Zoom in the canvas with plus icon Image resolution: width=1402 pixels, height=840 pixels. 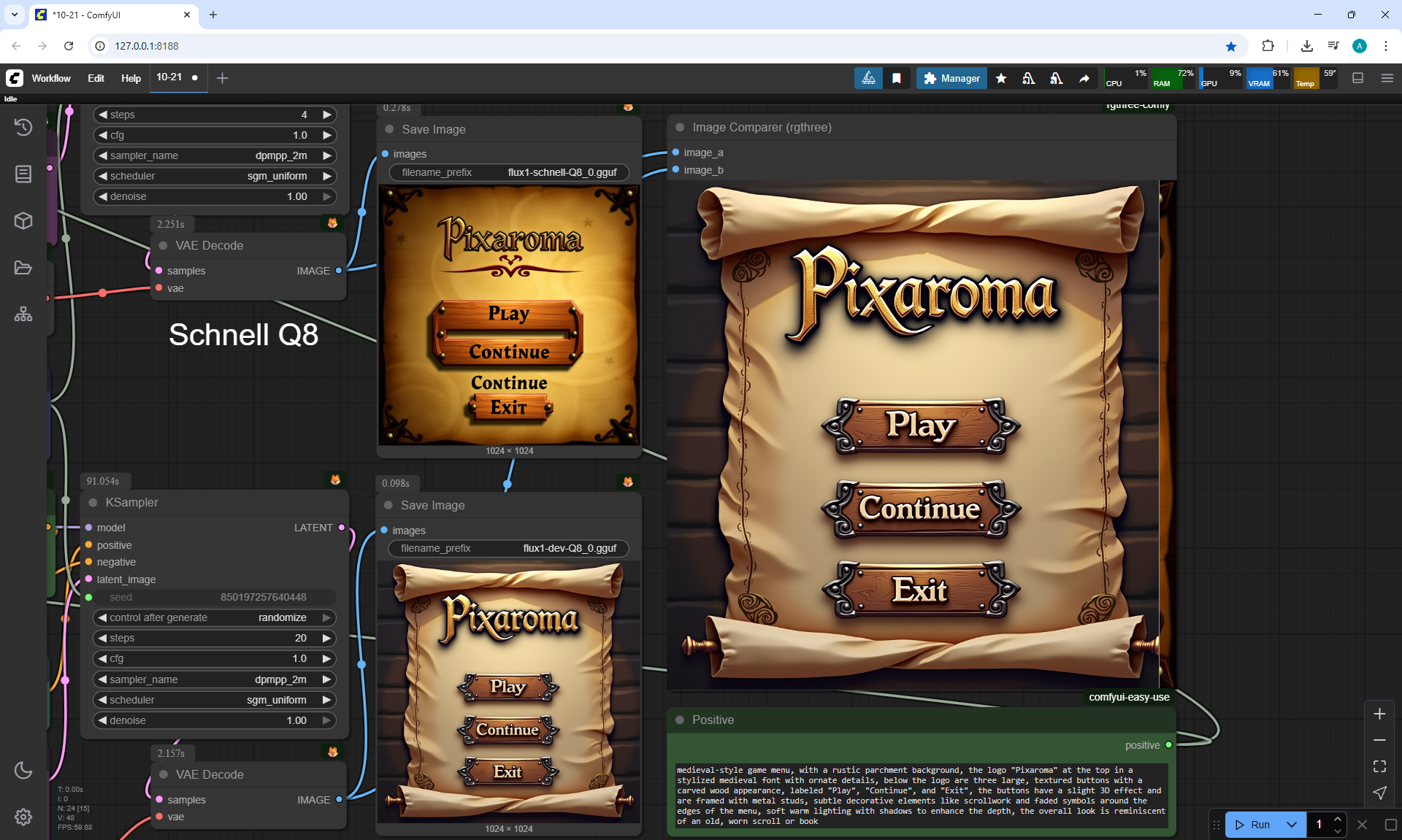tap(1379, 714)
